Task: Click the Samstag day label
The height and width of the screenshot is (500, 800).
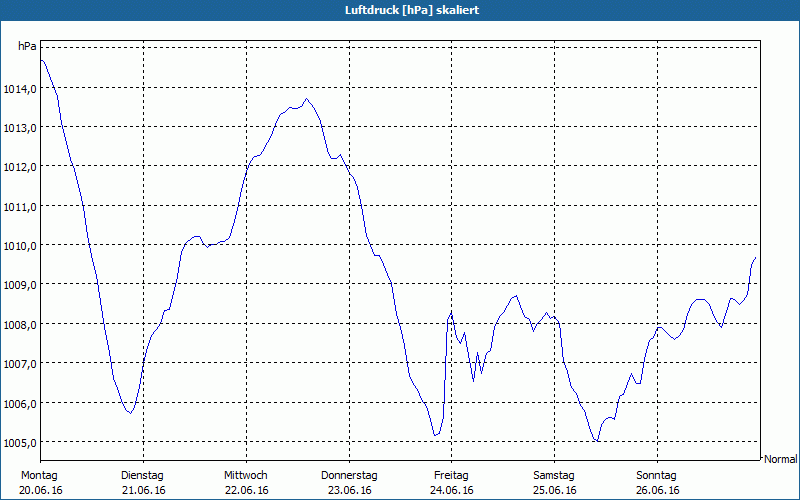Action: click(x=554, y=476)
